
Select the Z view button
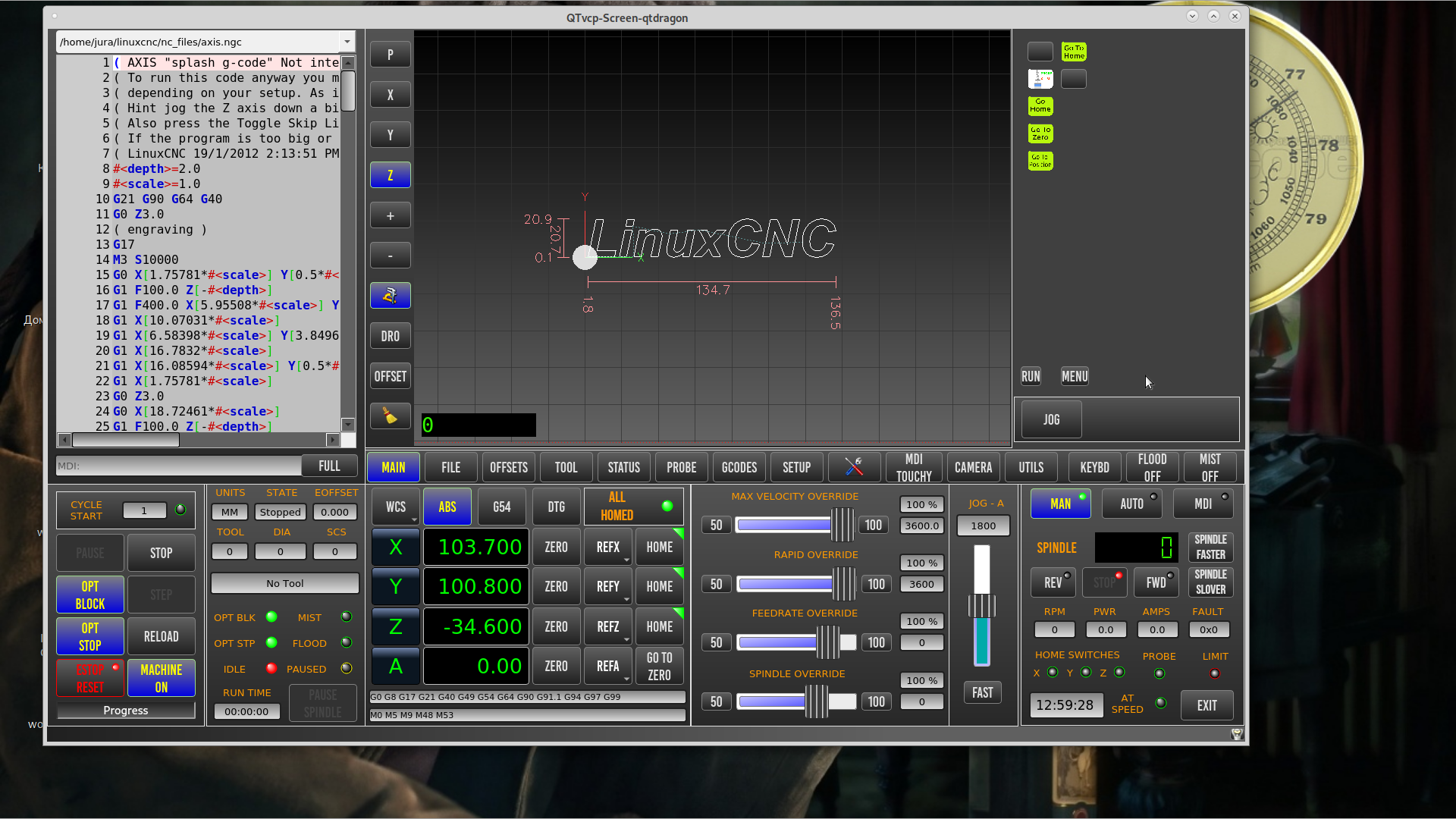(390, 175)
